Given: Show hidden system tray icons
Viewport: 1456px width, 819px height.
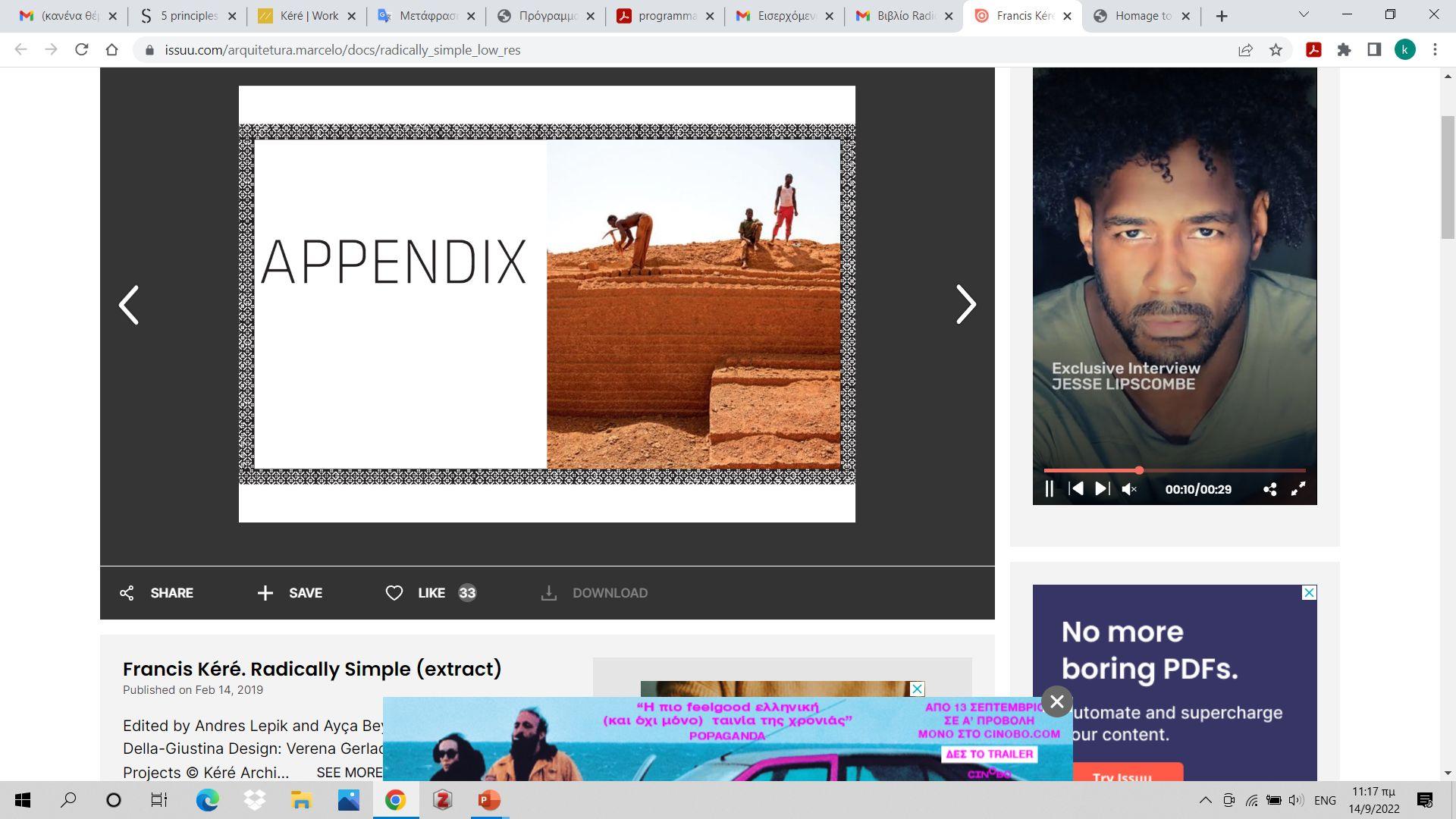Looking at the screenshot, I should [1204, 800].
